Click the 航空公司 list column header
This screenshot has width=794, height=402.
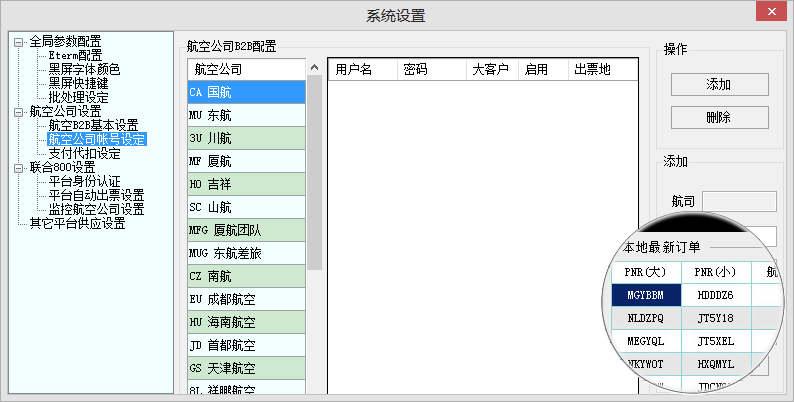point(247,69)
